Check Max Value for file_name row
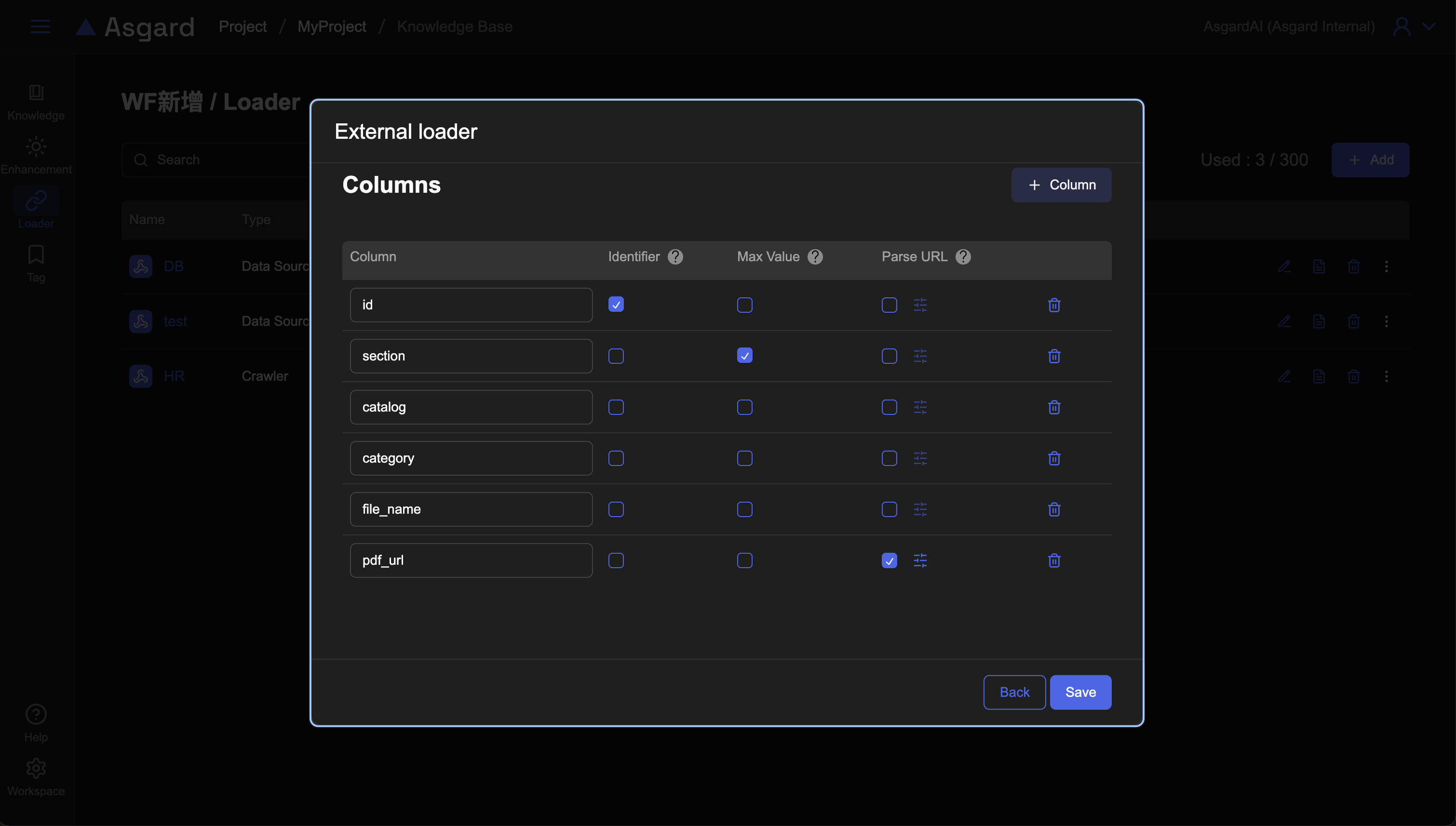Viewport: 1456px width, 826px height. pos(744,509)
